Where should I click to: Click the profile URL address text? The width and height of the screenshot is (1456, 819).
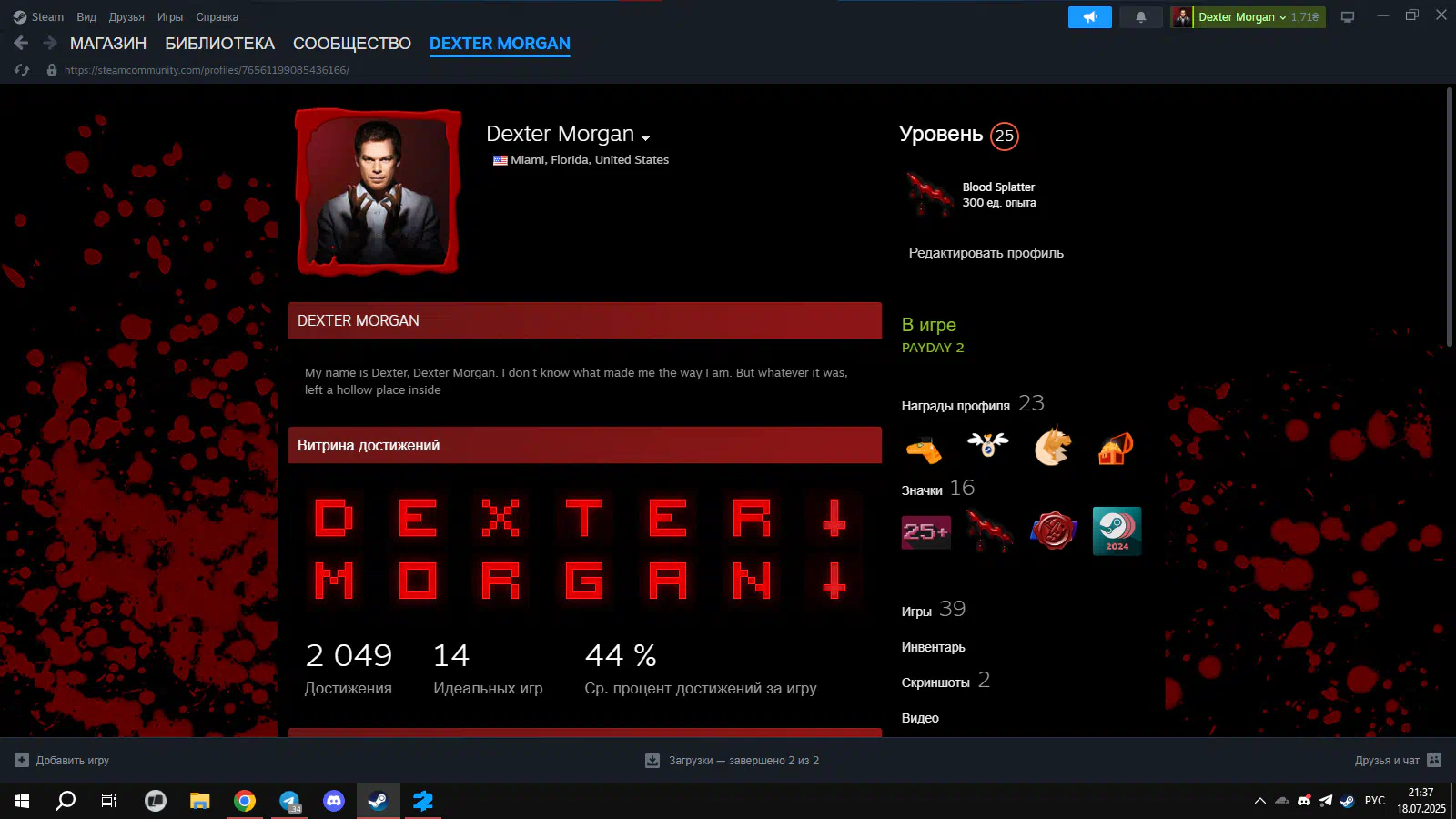[x=207, y=70]
